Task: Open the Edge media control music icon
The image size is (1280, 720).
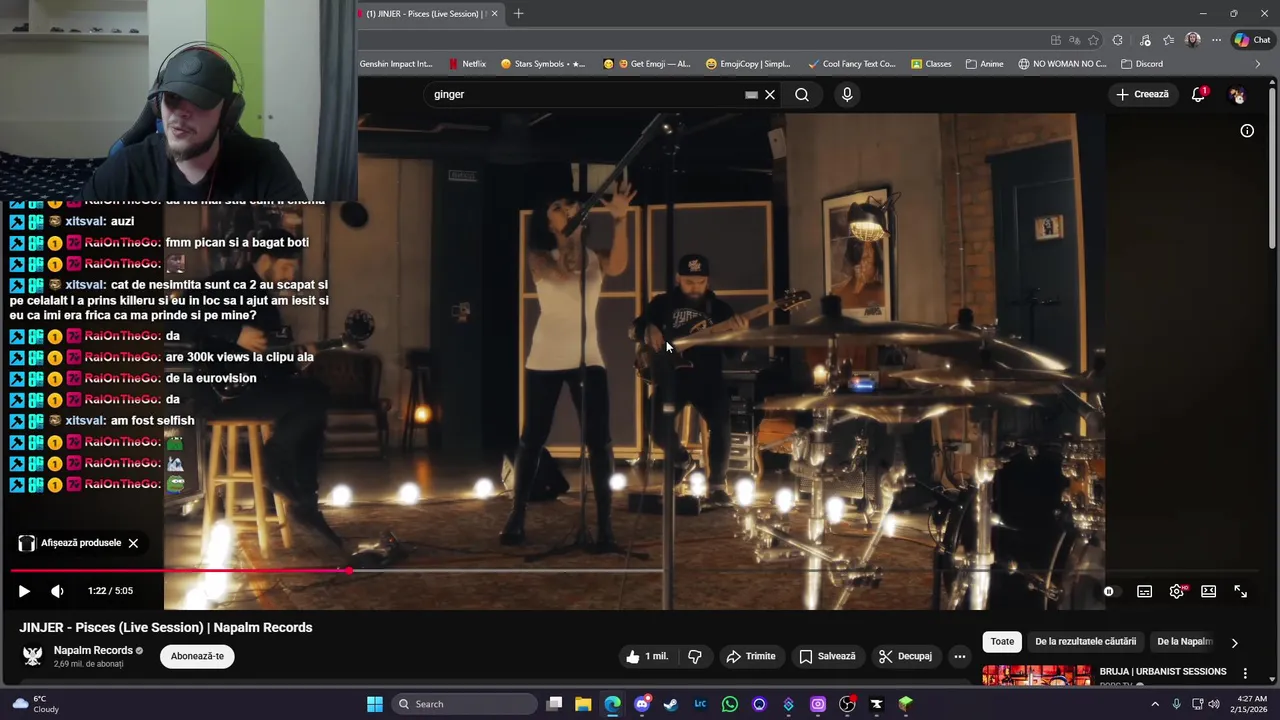Action: pyautogui.click(x=1144, y=40)
